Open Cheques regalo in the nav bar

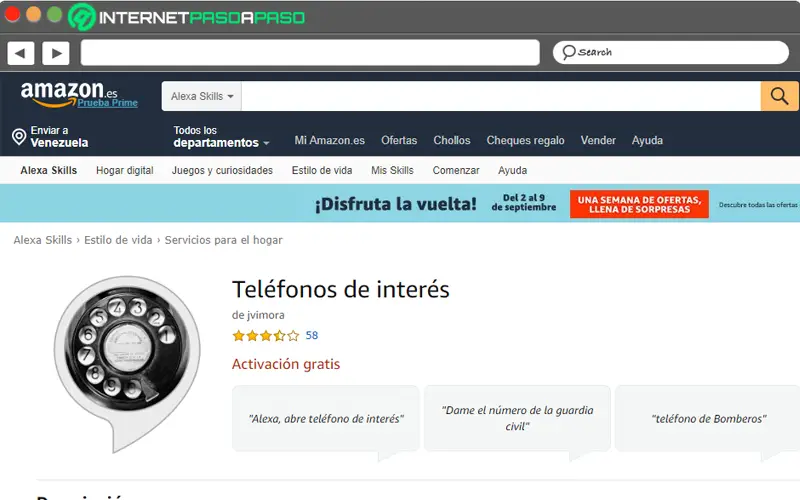[x=526, y=140]
